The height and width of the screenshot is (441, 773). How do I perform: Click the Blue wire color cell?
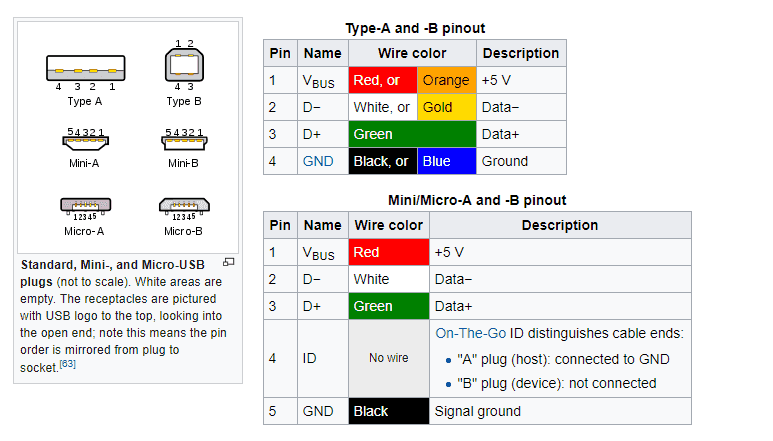coord(447,161)
